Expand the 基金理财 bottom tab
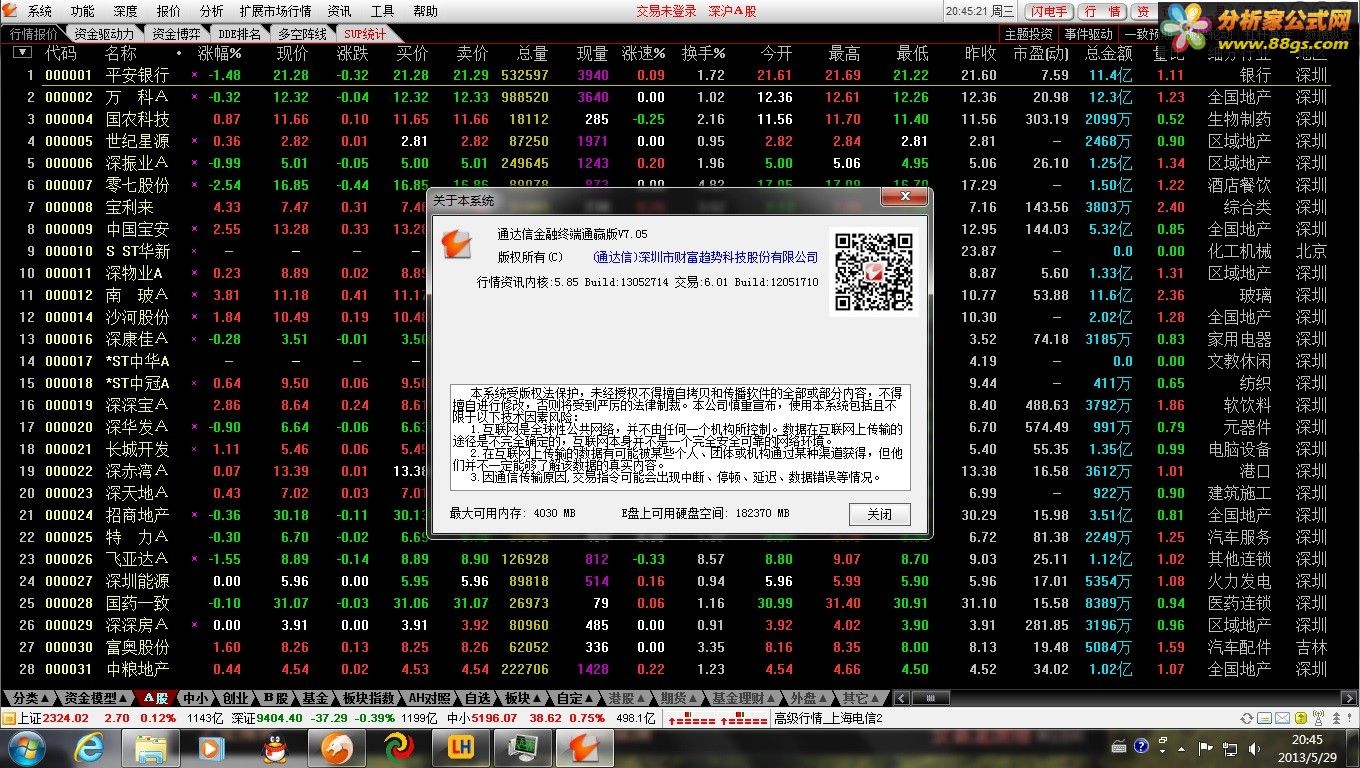 [744, 698]
